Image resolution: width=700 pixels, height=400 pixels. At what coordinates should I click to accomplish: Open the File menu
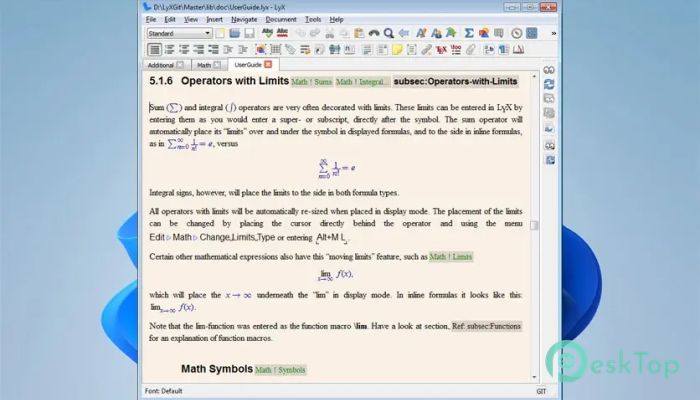tap(151, 20)
